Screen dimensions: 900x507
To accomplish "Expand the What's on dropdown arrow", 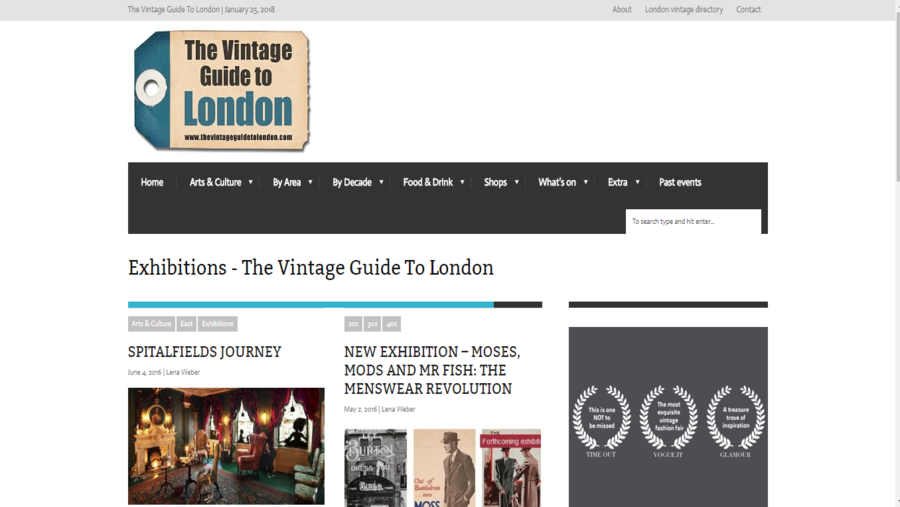I will tap(585, 182).
